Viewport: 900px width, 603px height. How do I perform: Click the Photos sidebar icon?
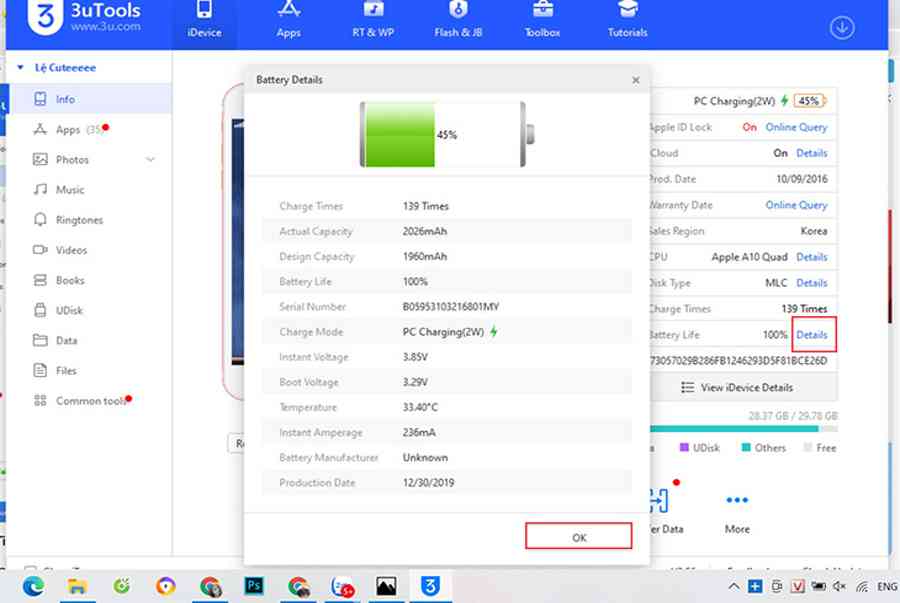coord(40,159)
